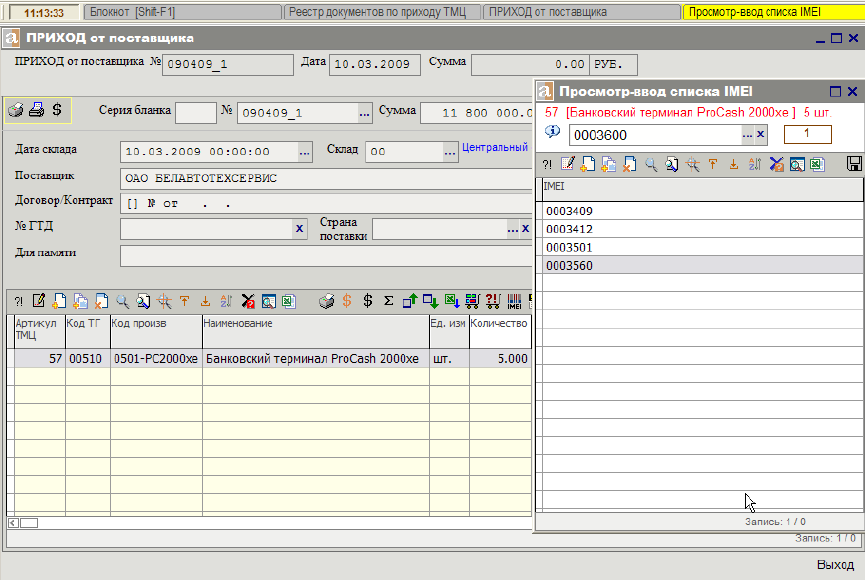Click the IMEI column header
Image resolution: width=865 pixels, height=580 pixels.
point(703,190)
